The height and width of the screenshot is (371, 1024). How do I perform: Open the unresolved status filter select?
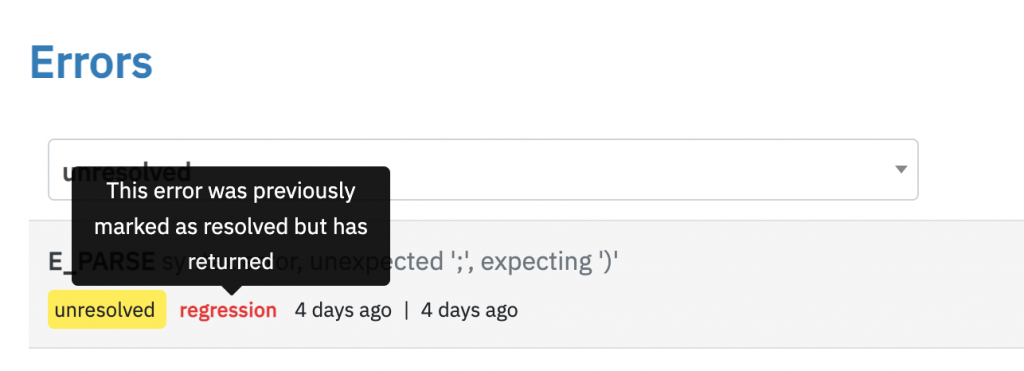[x=483, y=169]
